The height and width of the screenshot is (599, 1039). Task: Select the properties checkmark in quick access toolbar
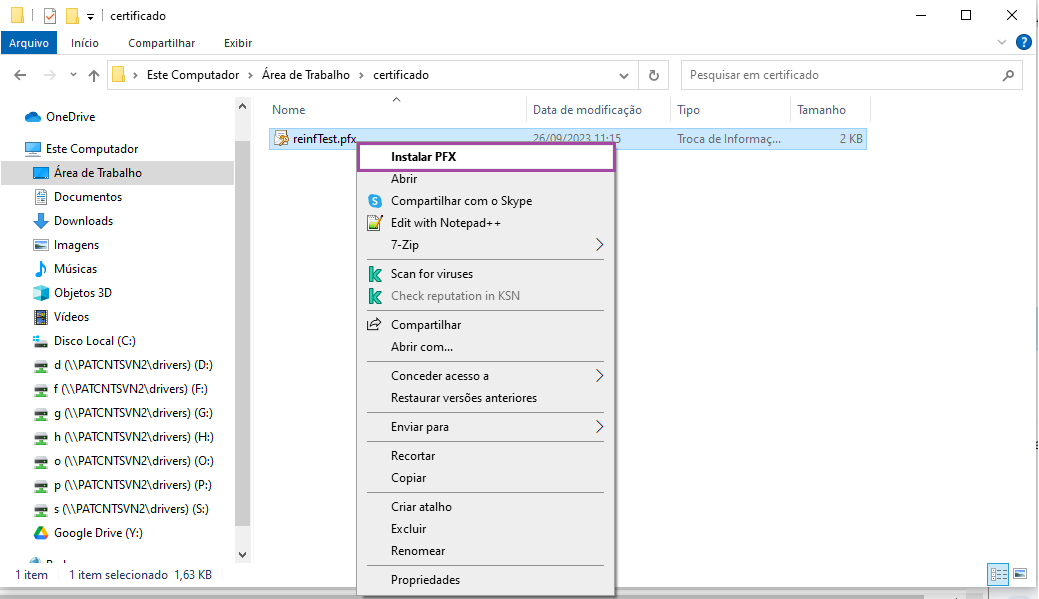click(51, 16)
